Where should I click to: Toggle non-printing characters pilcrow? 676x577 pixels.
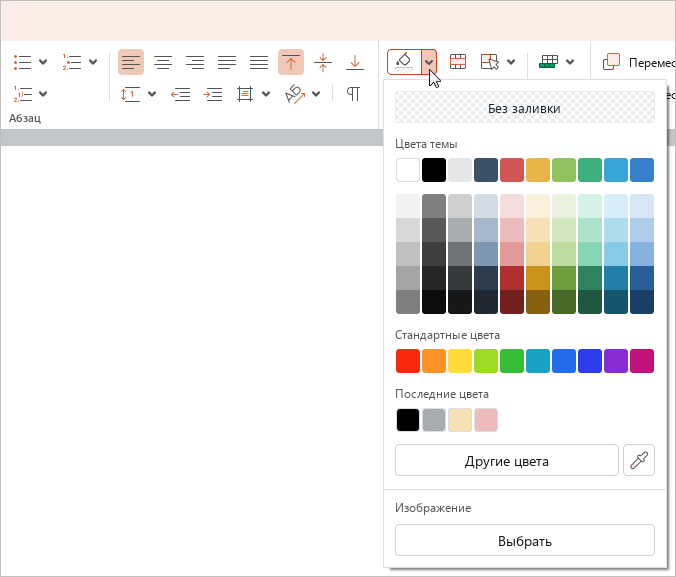point(353,94)
